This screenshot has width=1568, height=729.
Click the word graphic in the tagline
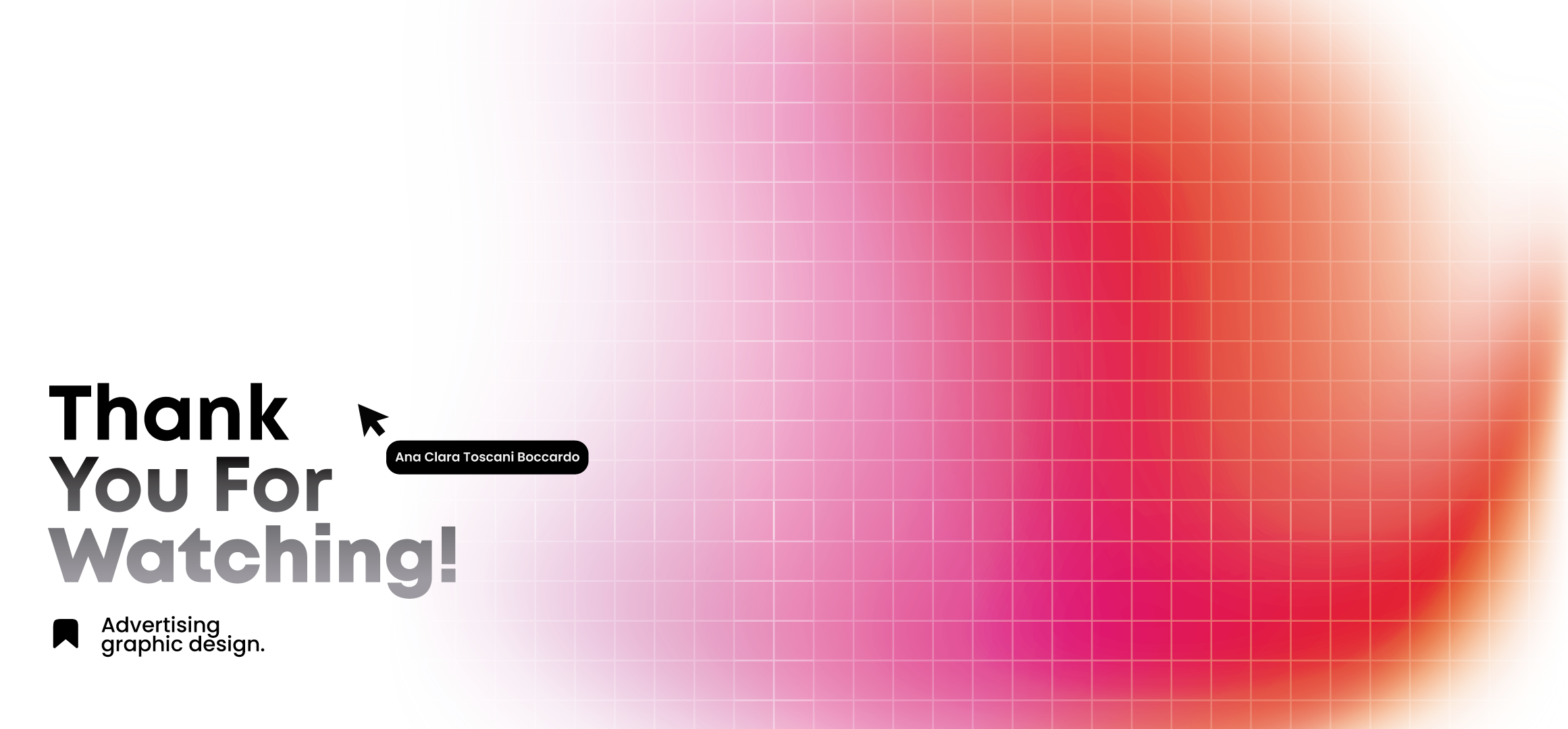[142, 645]
